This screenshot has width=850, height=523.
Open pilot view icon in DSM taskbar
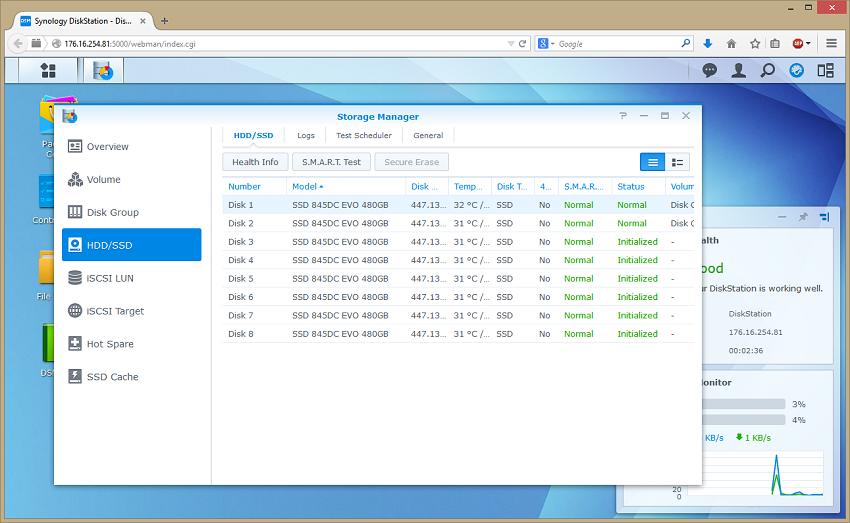(x=826, y=70)
